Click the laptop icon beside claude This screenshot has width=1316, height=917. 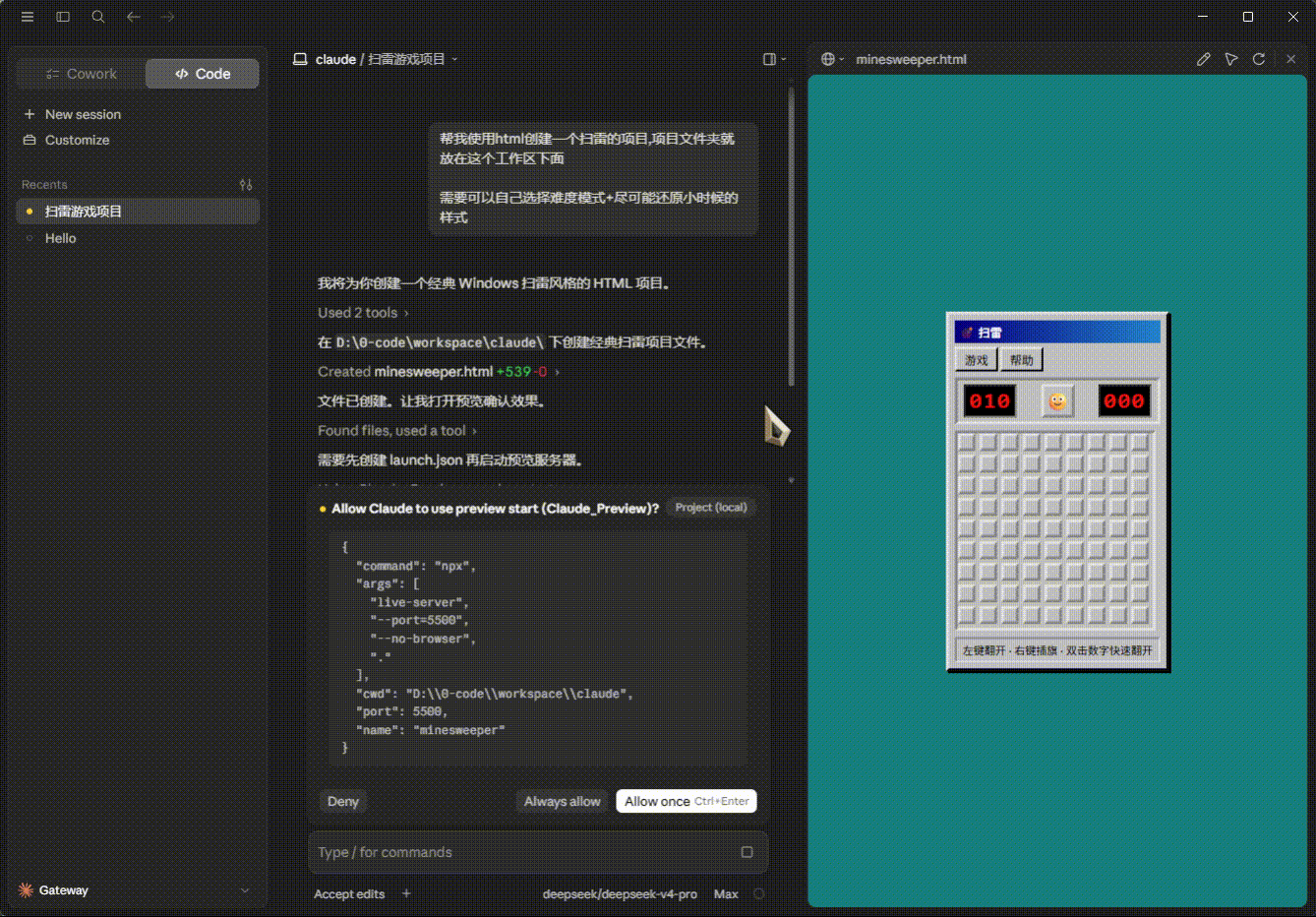[x=300, y=59]
